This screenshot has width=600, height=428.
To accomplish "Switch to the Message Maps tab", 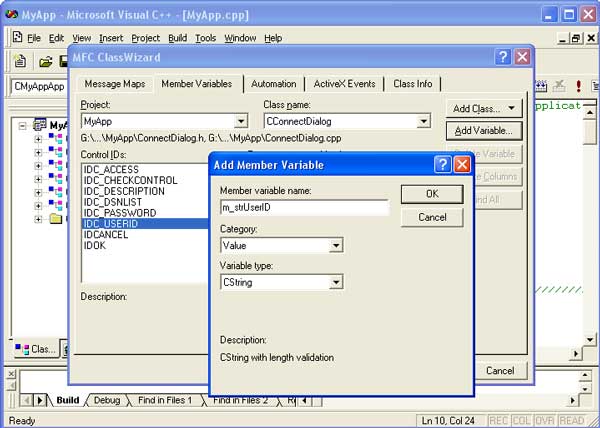I will click(x=115, y=84).
